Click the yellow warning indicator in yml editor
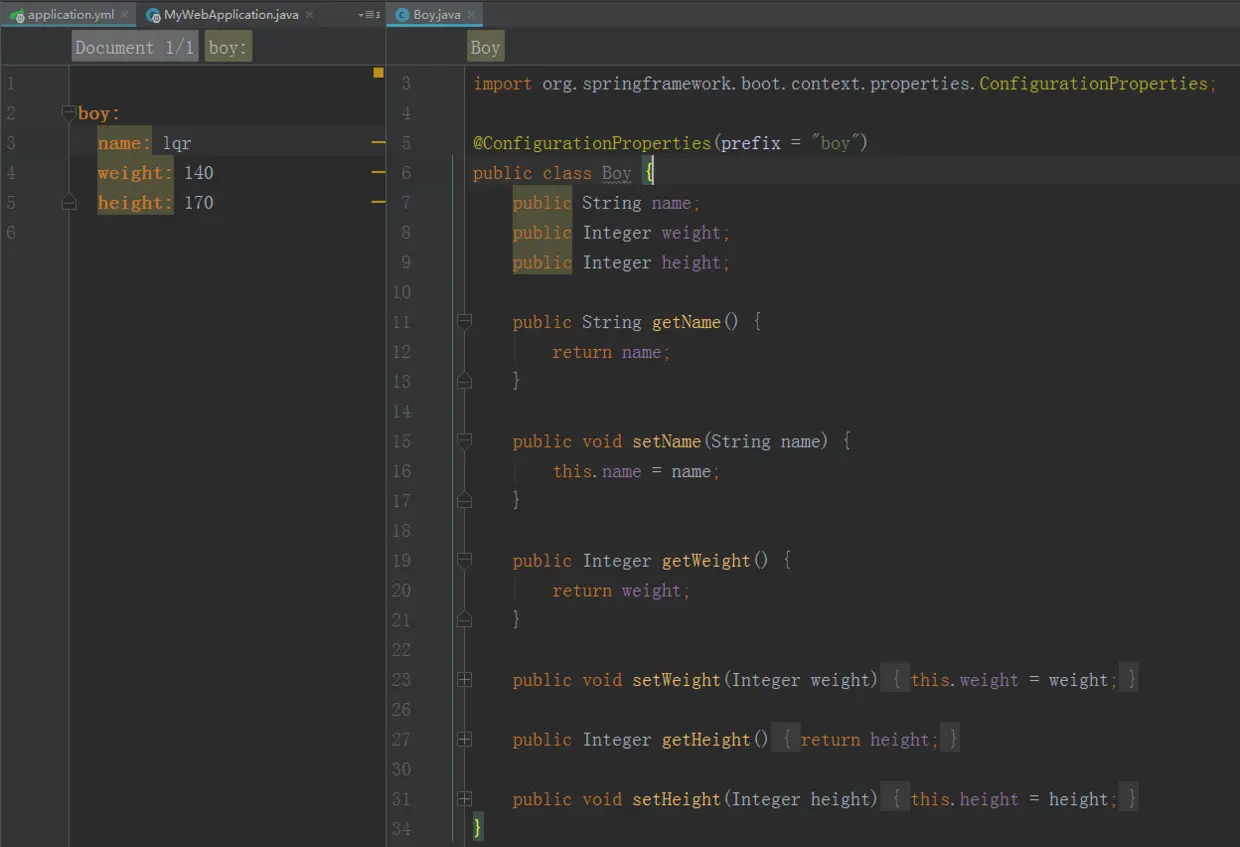 [378, 72]
